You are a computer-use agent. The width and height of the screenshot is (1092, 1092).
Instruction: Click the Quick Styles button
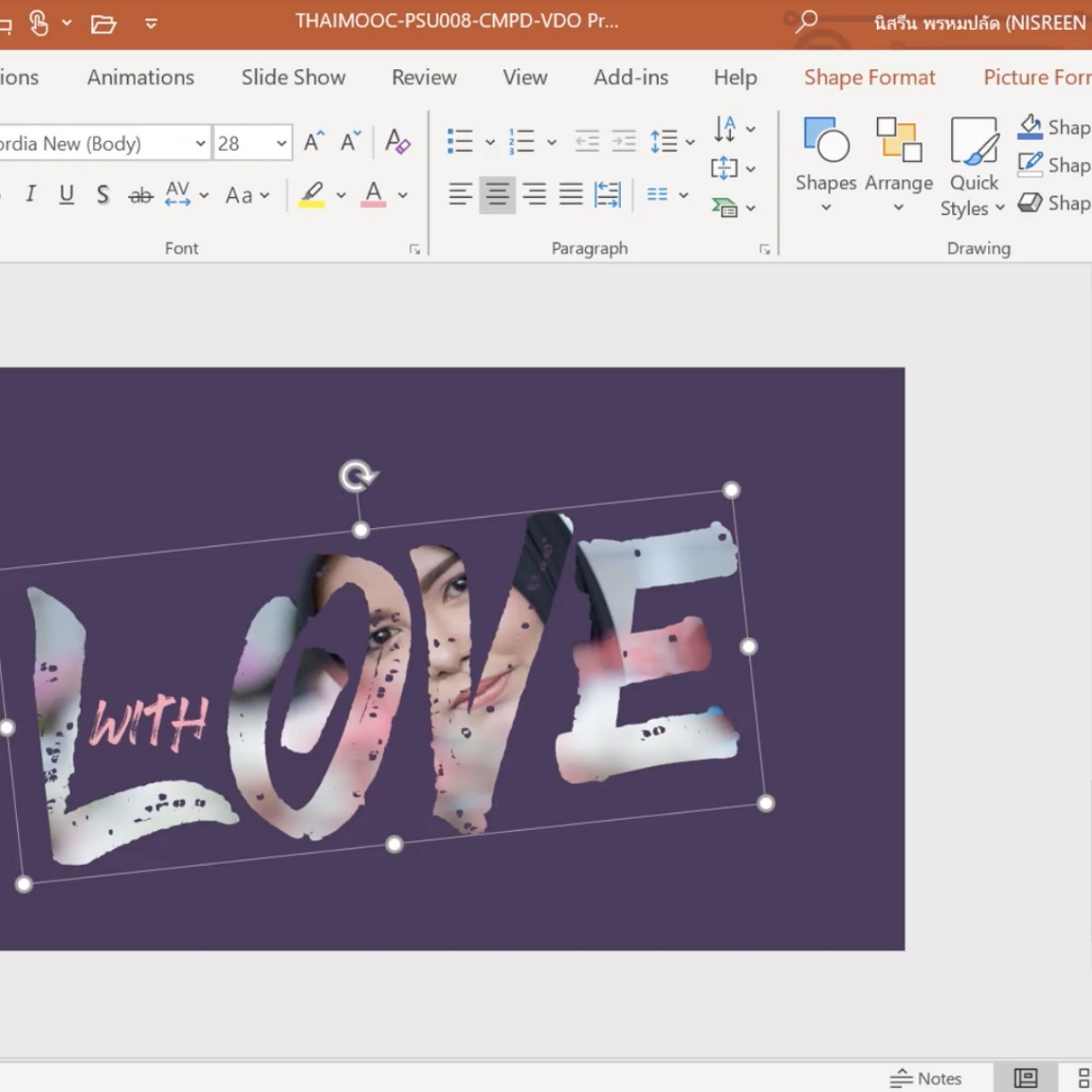click(974, 166)
